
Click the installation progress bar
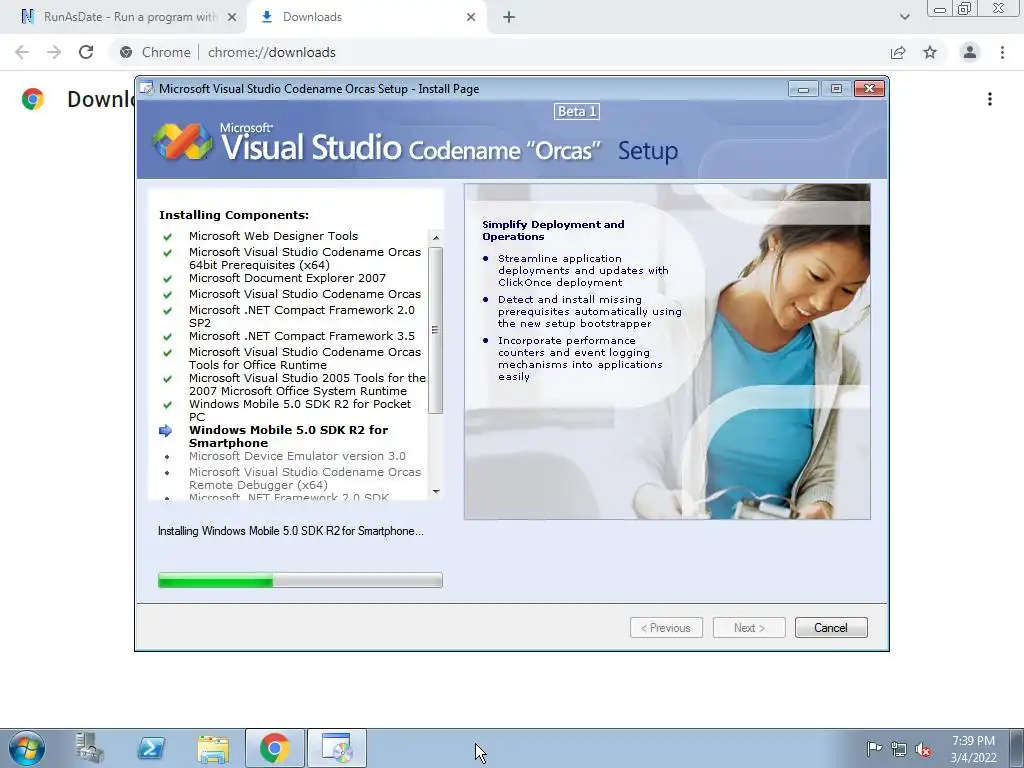[300, 580]
